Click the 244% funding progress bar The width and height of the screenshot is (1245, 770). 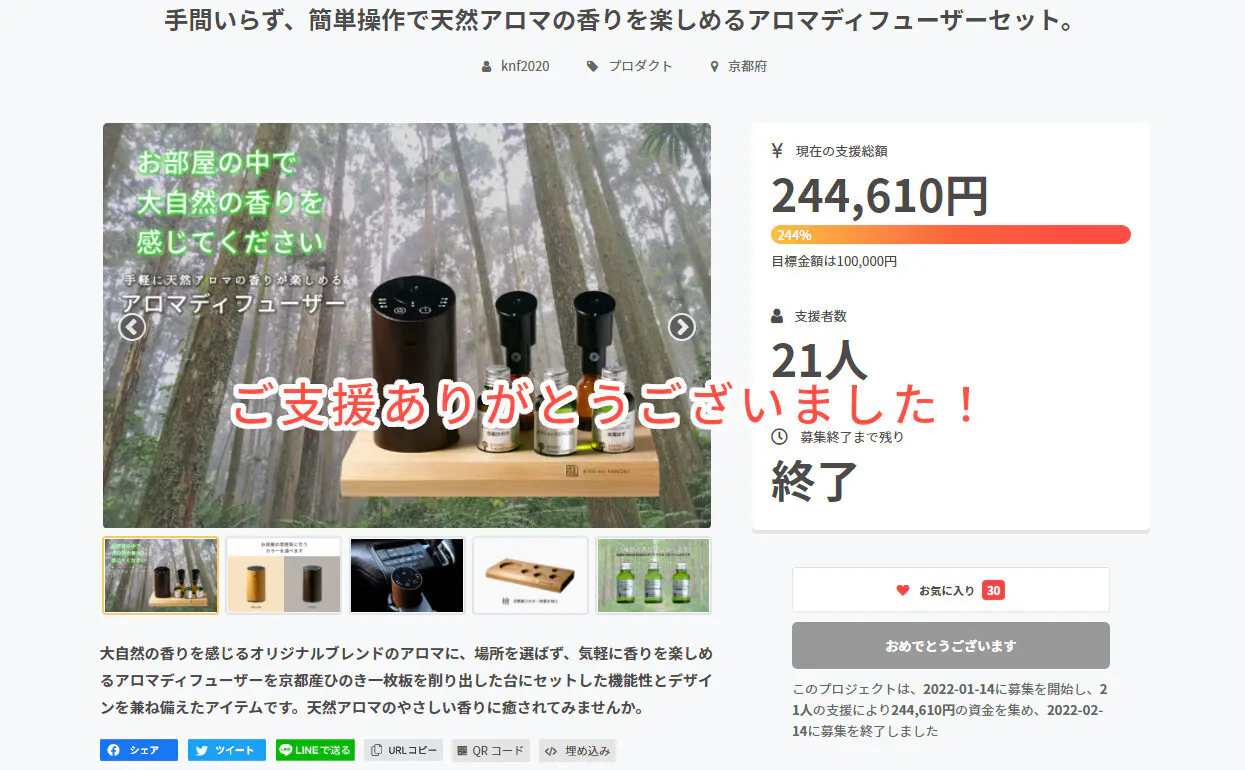pyautogui.click(x=951, y=235)
